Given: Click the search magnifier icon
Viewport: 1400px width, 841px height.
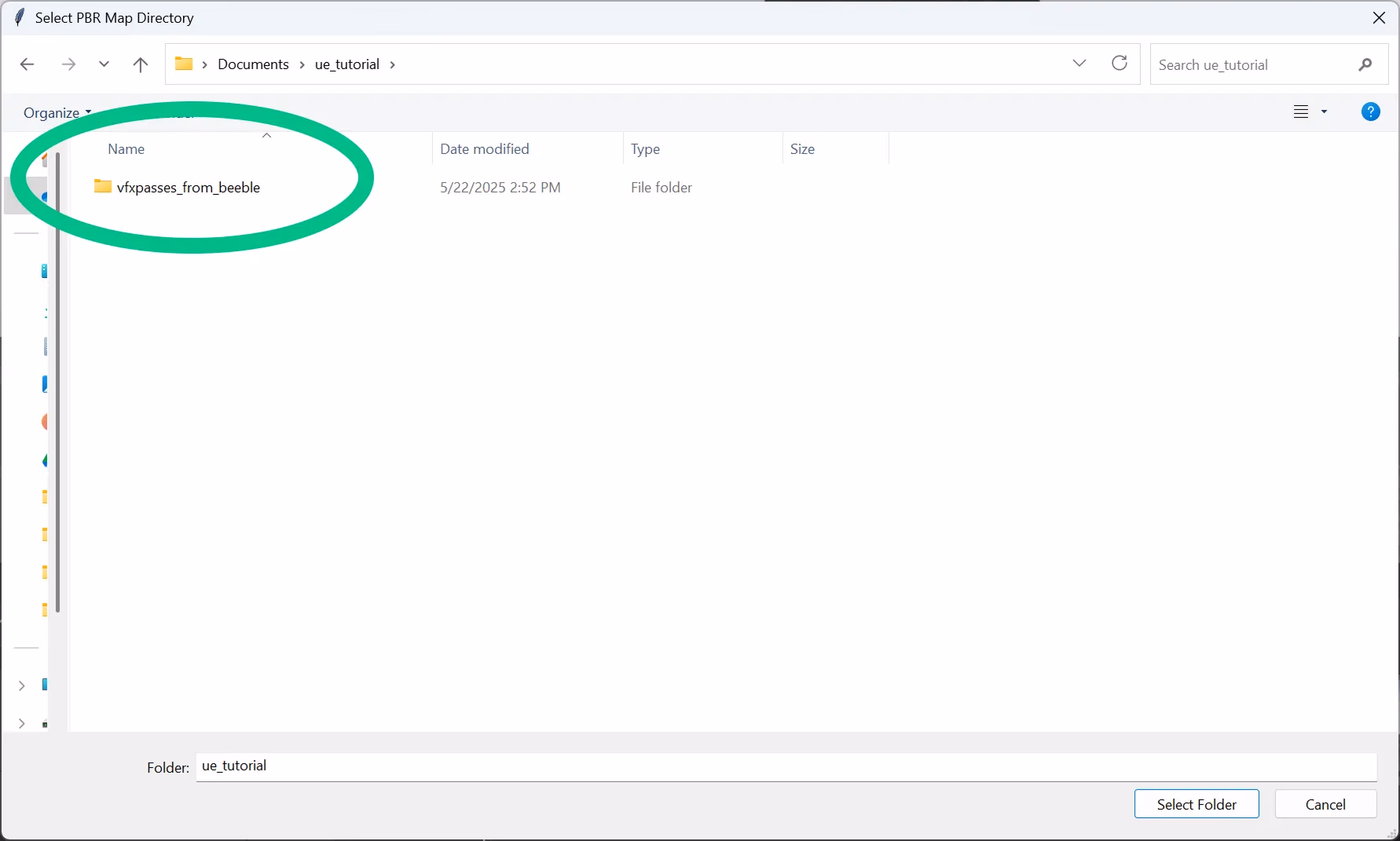Looking at the screenshot, I should (x=1365, y=64).
